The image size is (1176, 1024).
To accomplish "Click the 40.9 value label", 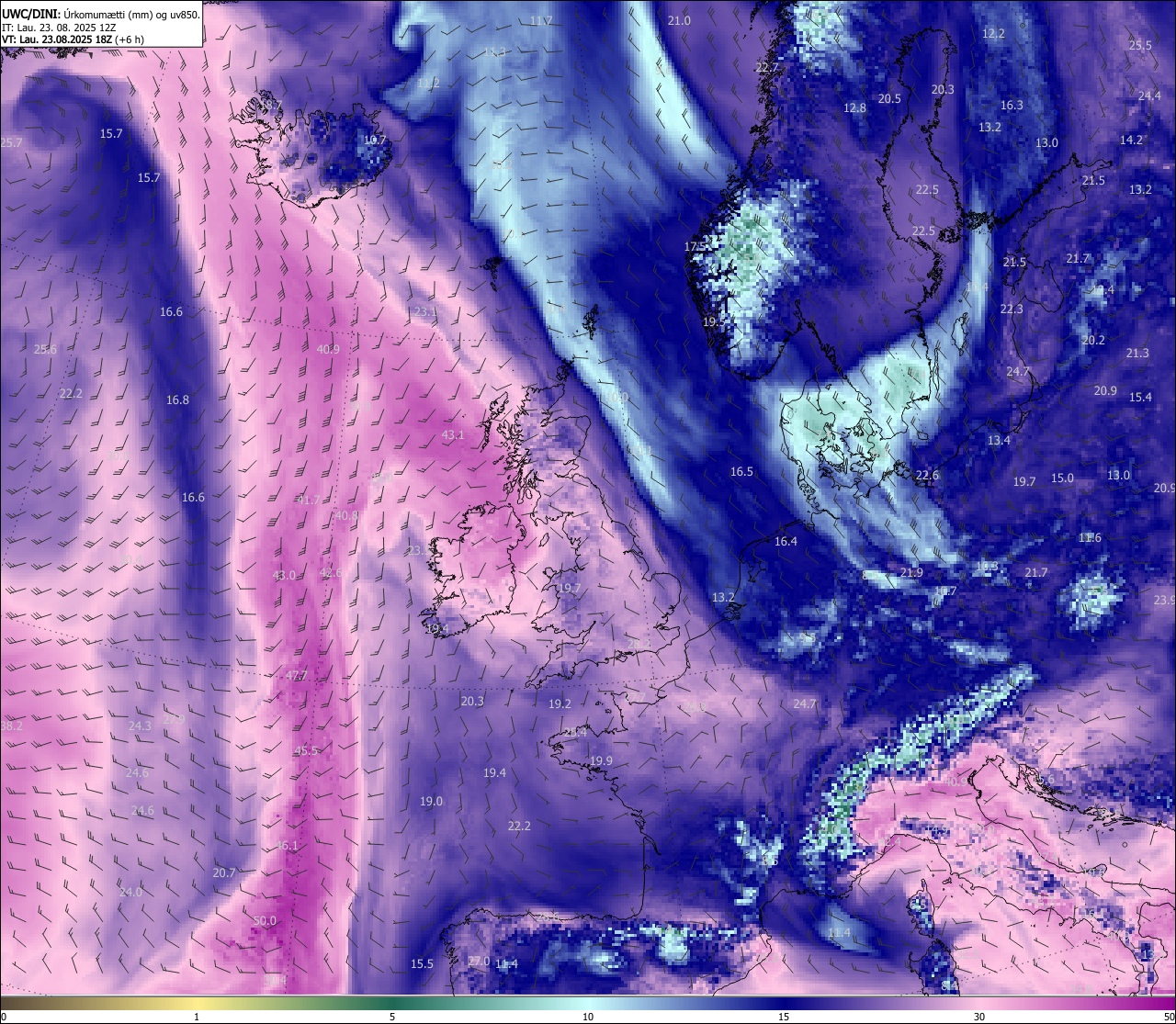I will [x=328, y=349].
